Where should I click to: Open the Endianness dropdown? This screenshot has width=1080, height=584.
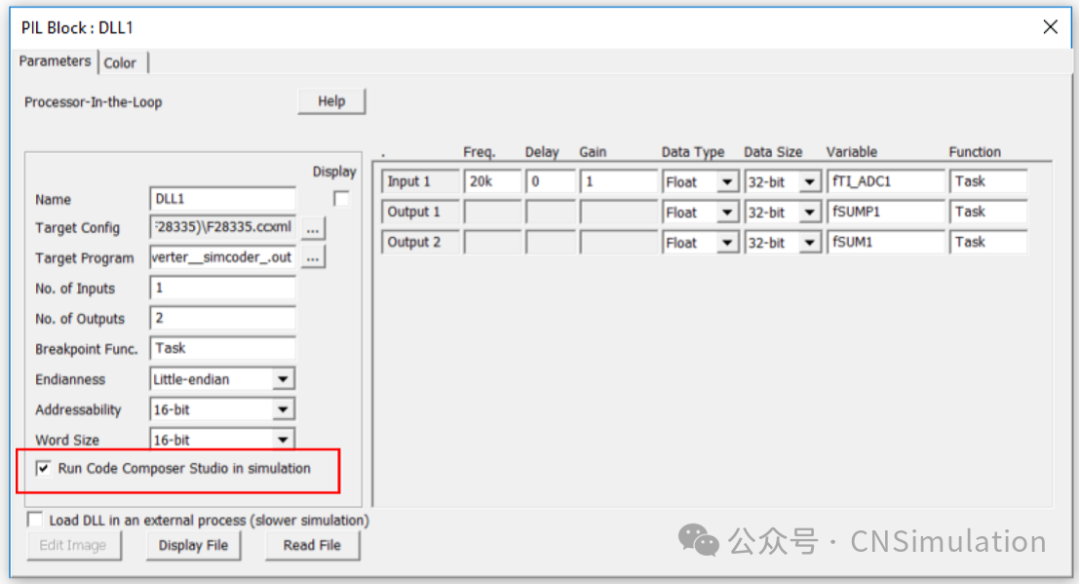click(284, 379)
